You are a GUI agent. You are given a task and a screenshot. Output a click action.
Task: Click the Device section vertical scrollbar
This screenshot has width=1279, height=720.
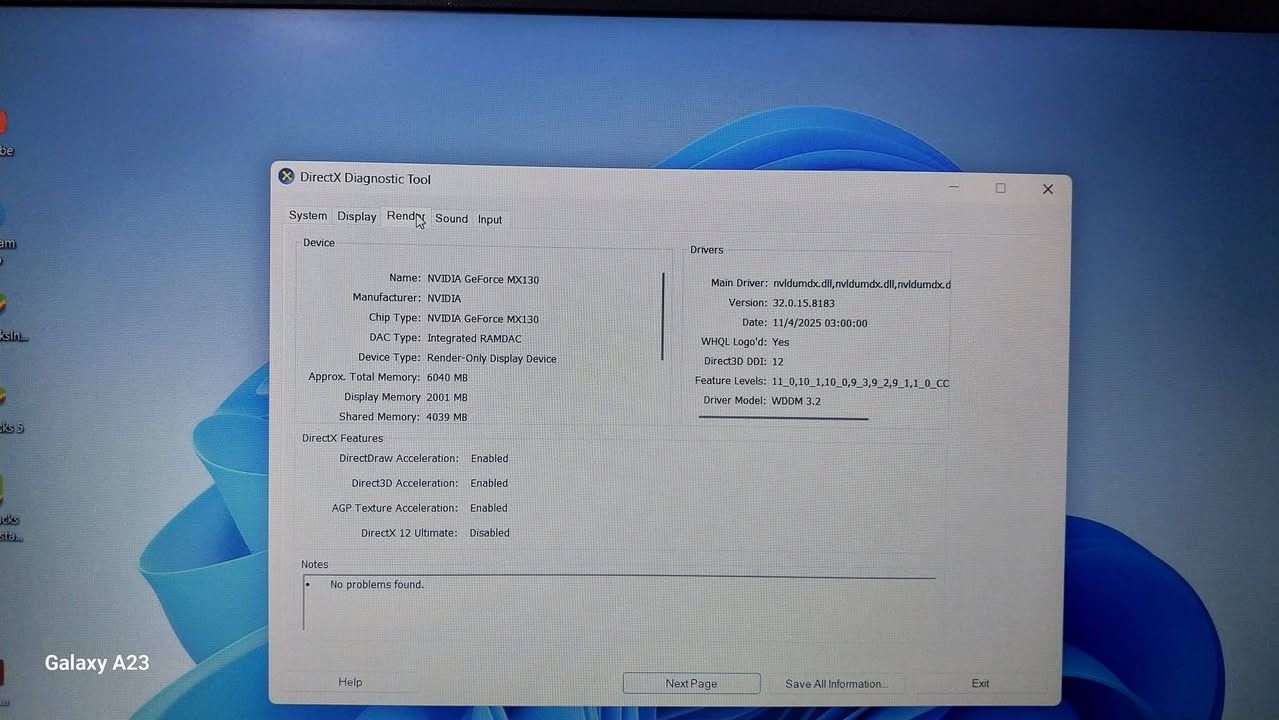(x=663, y=316)
